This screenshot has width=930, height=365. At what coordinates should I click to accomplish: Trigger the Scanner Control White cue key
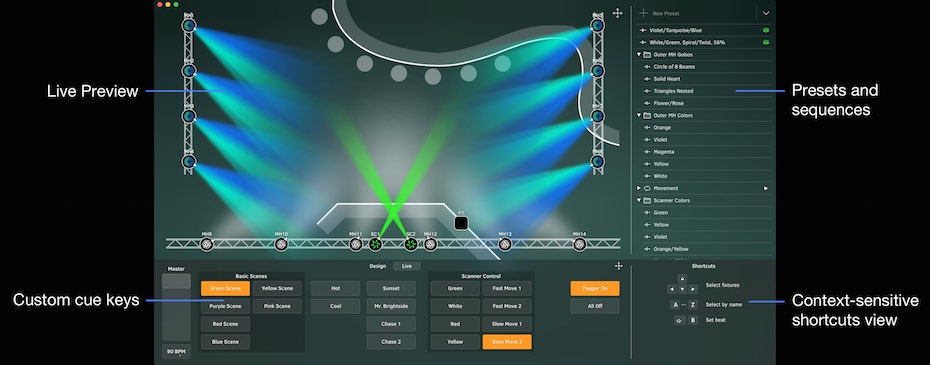455,306
